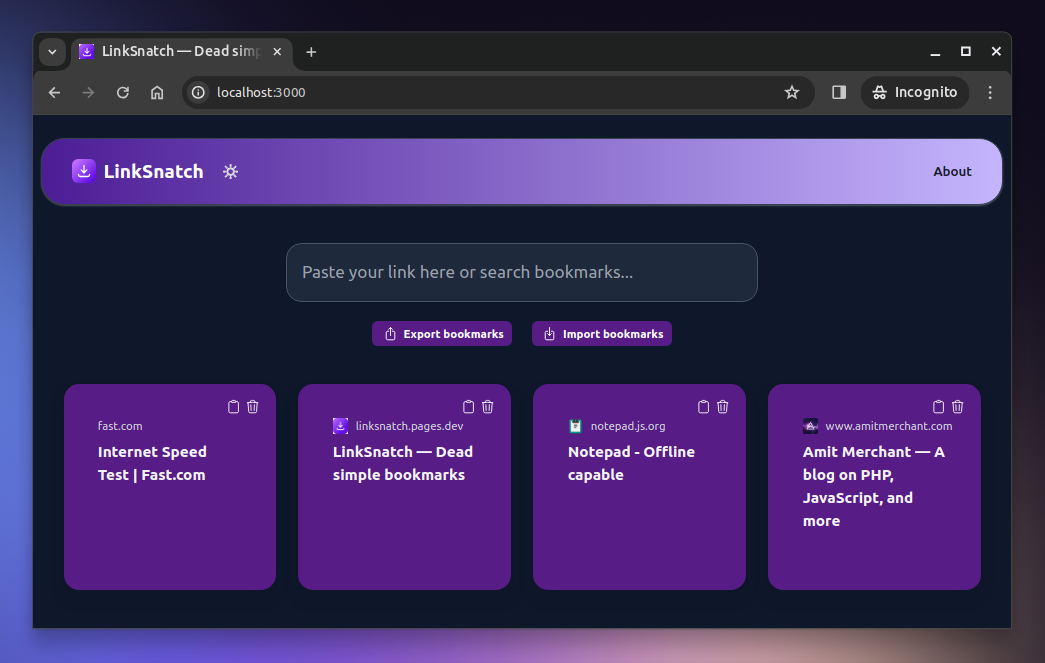Delete the www.amitmerchant.com bookmark
The image size is (1045, 663).
958,406
